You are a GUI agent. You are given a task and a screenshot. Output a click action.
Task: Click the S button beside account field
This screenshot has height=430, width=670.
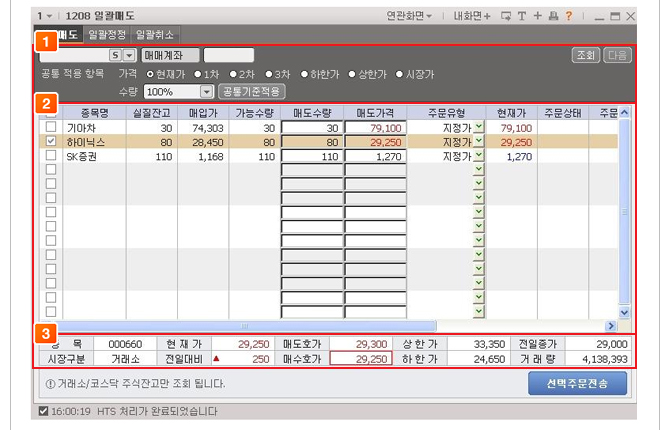(115, 55)
